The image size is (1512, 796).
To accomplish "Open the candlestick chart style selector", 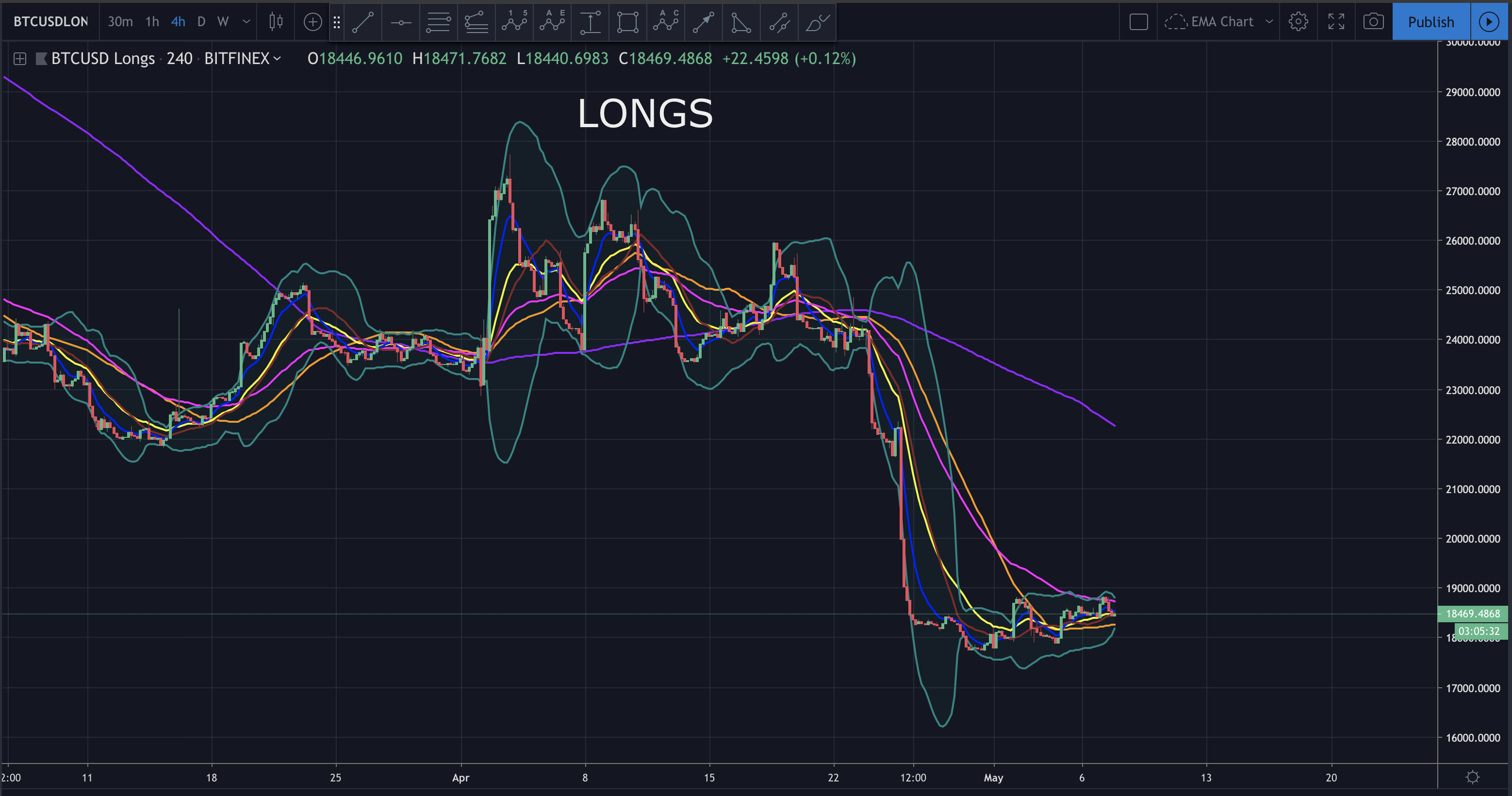I will 276,22.
